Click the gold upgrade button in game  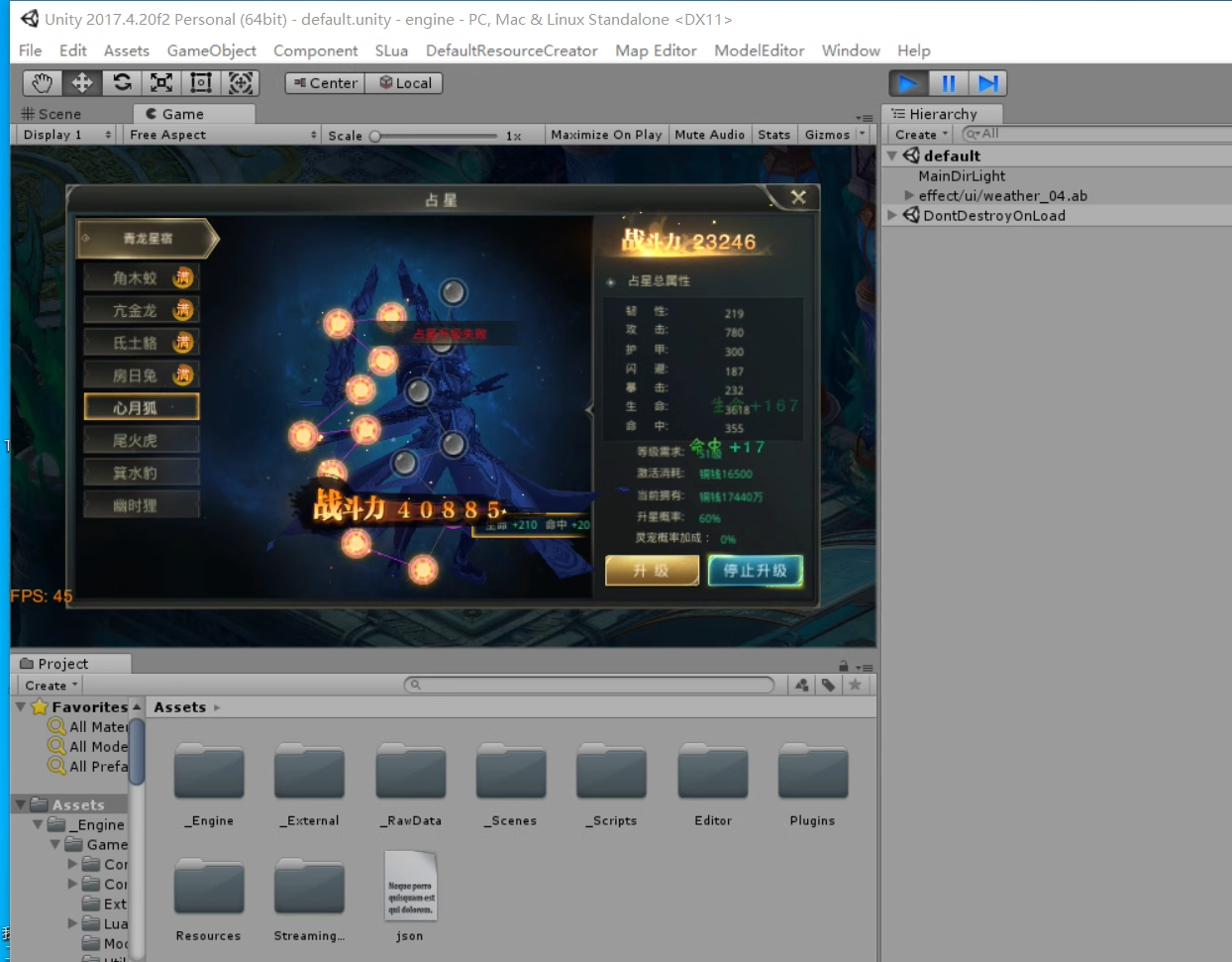[x=651, y=571]
